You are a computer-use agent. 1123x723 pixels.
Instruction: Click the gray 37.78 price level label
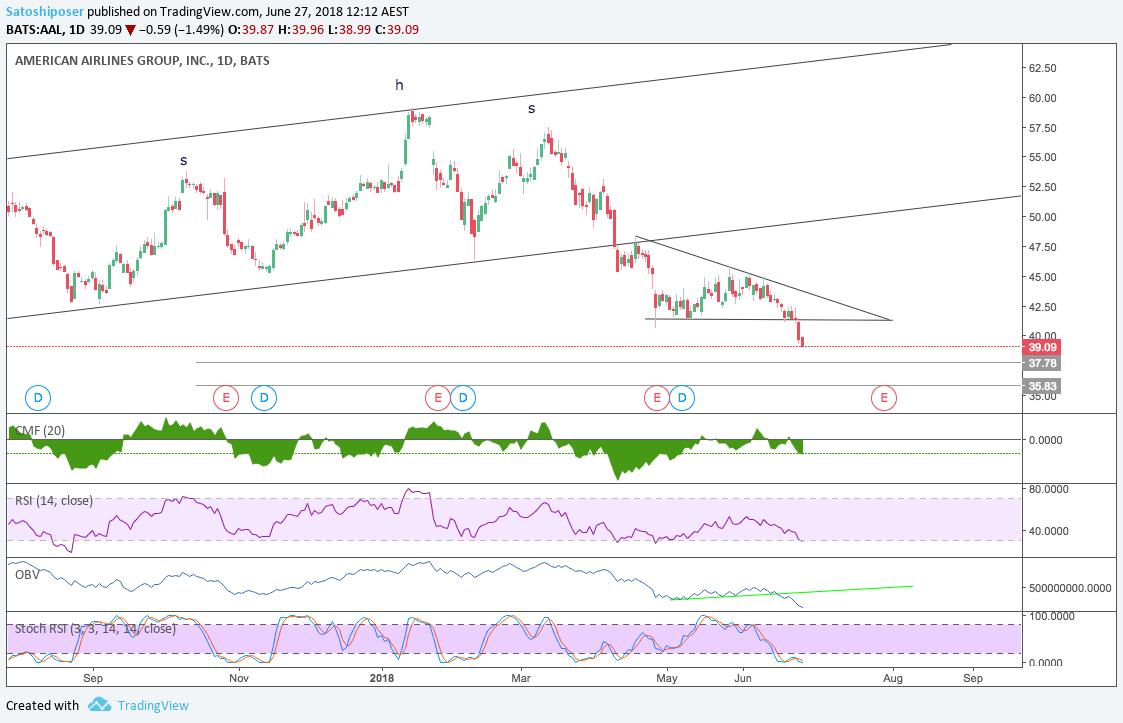(1042, 363)
